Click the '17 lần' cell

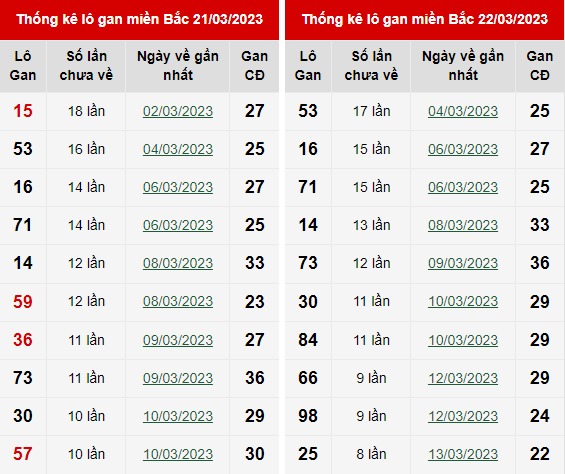372,111
